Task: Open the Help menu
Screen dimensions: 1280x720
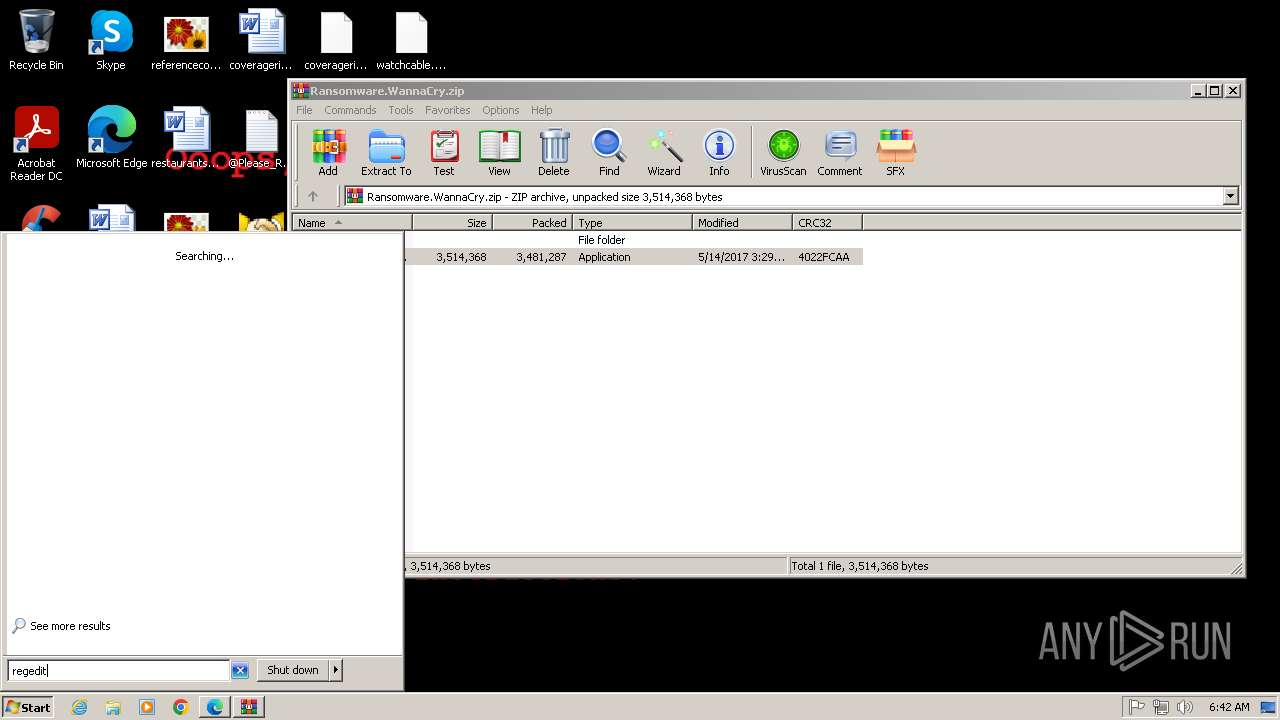Action: [541, 110]
